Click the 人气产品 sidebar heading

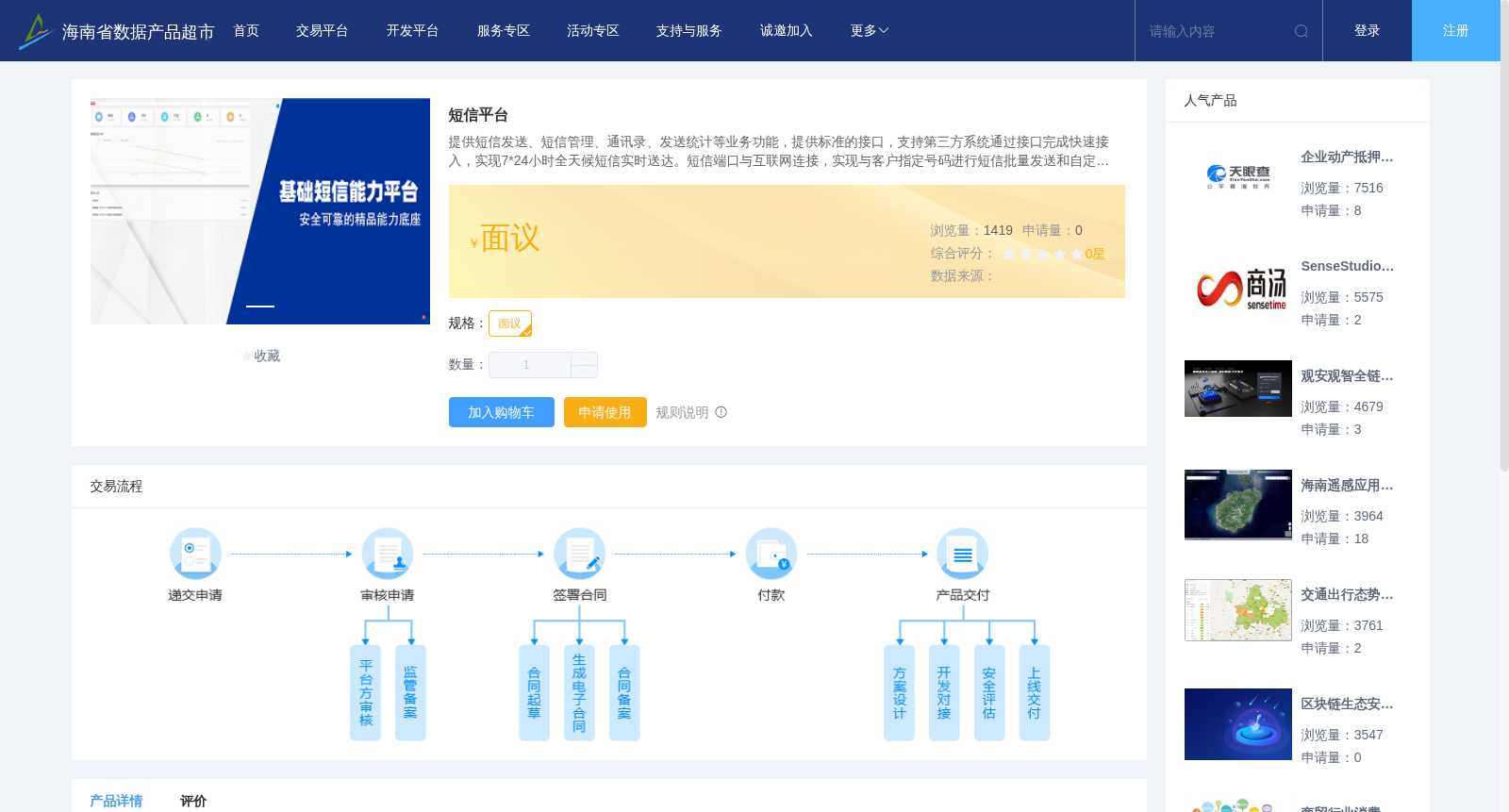(x=1210, y=101)
